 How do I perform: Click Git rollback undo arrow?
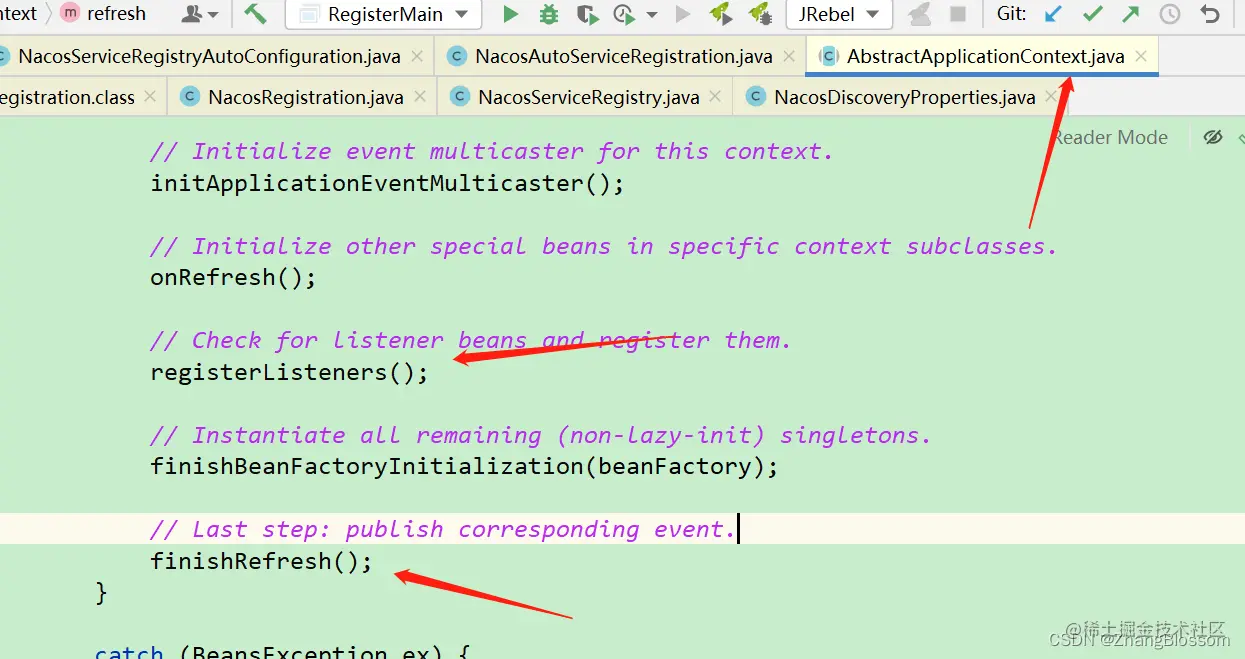point(1210,14)
